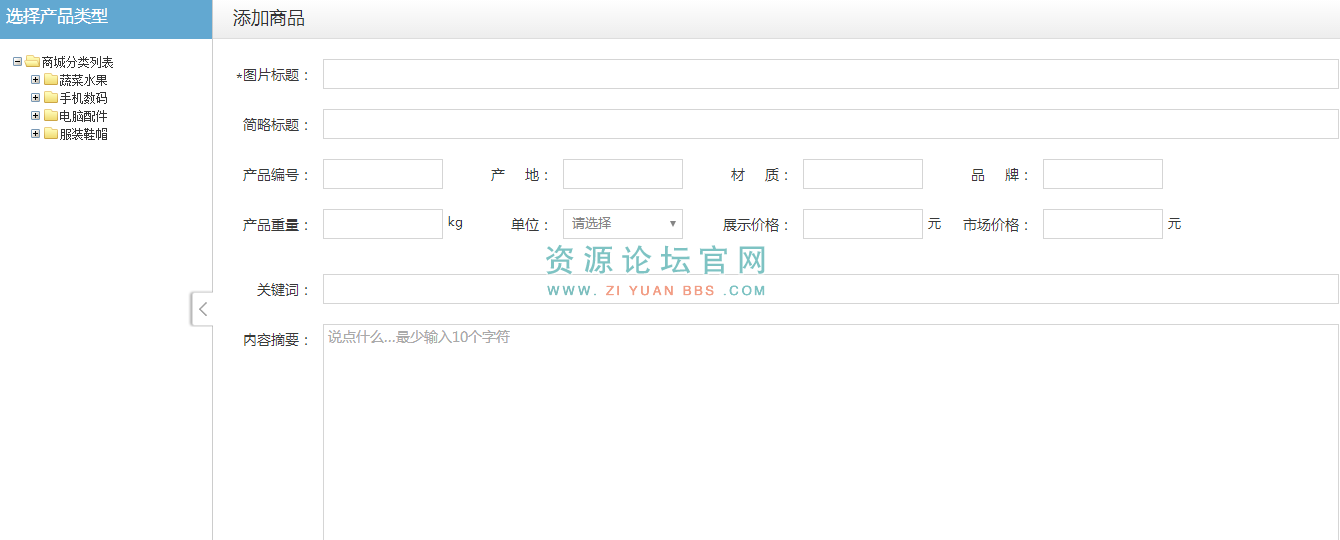Screen dimensions: 1340x540
Task: Select the 手机数码 category label
Action: (84, 98)
